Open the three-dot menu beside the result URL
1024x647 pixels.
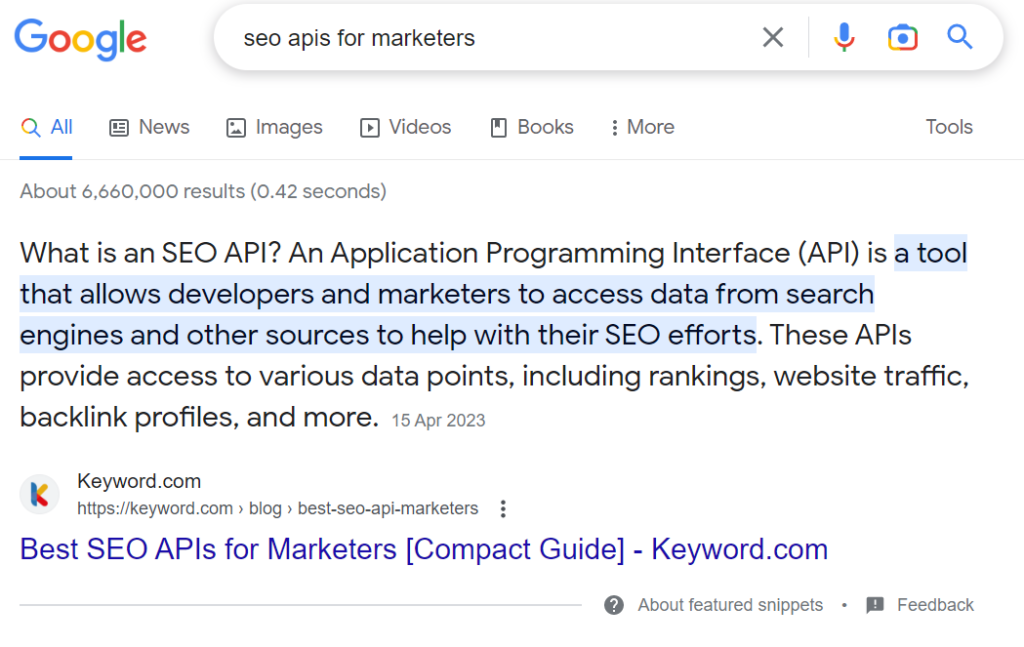tap(503, 509)
